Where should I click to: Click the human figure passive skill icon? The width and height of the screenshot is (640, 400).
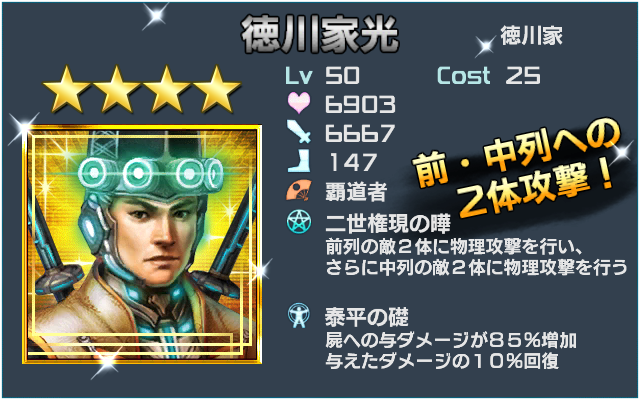(x=299, y=316)
